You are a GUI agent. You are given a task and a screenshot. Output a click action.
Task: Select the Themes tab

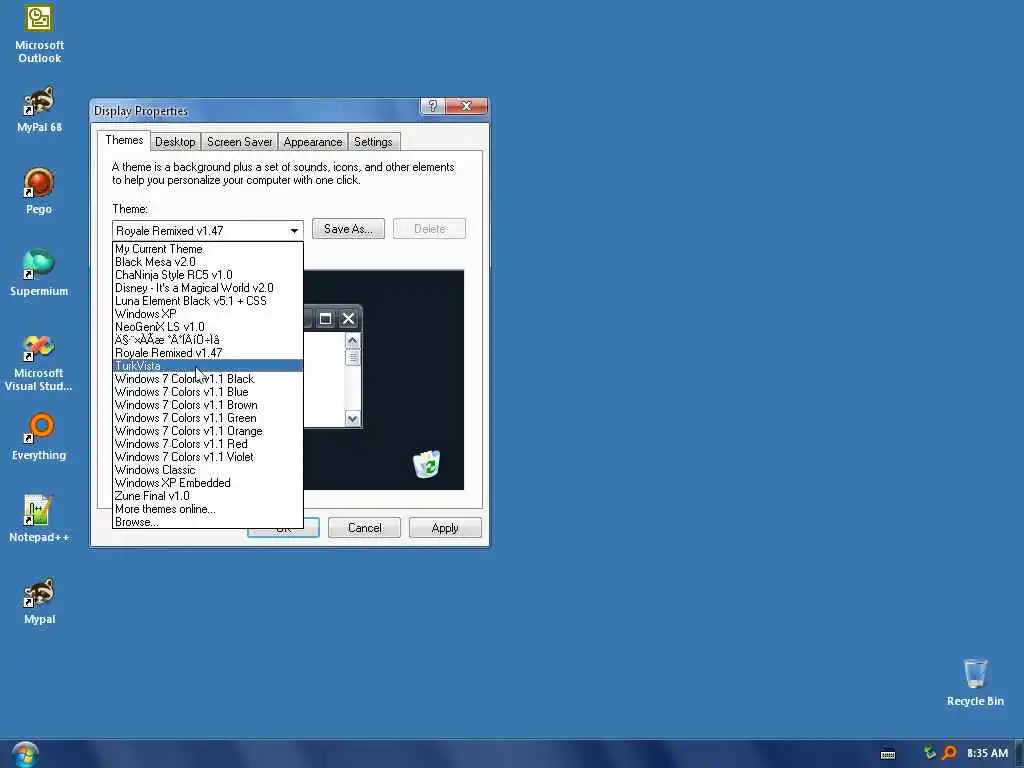click(124, 140)
